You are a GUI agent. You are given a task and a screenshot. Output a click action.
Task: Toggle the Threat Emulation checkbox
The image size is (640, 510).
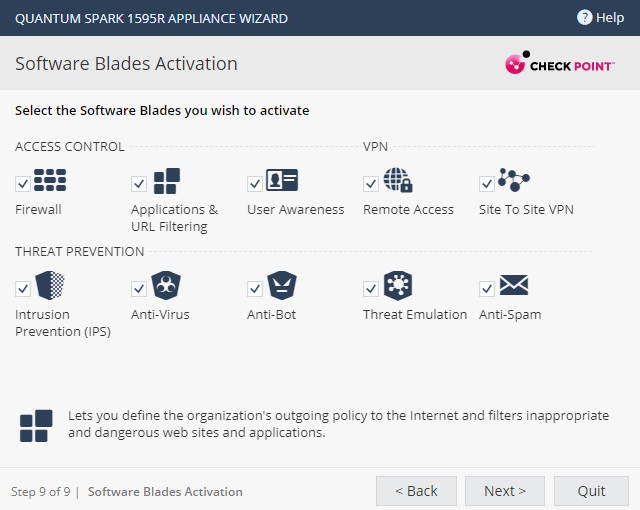(x=371, y=289)
